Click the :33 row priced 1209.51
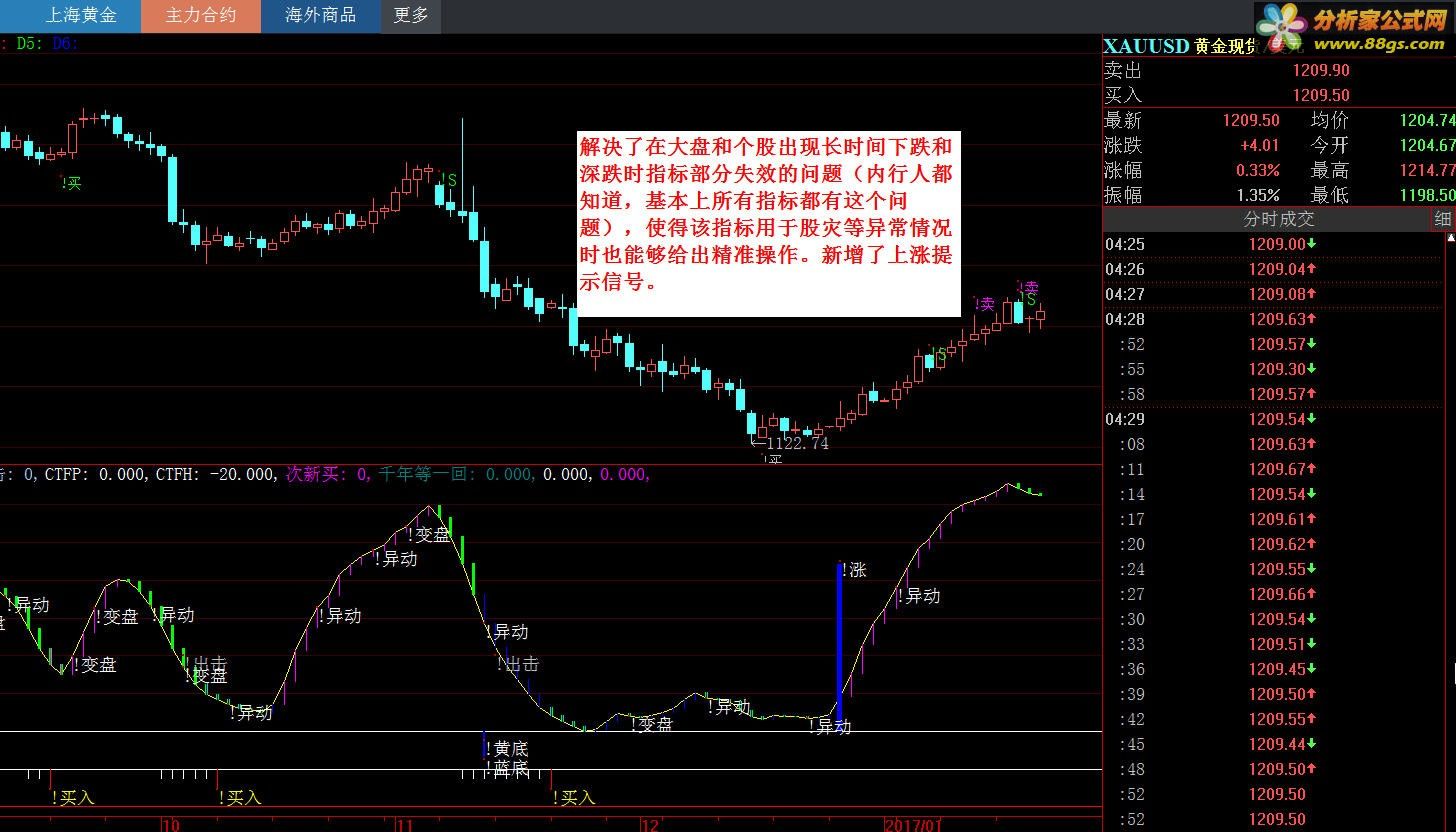This screenshot has width=1456, height=832. pos(1274,644)
